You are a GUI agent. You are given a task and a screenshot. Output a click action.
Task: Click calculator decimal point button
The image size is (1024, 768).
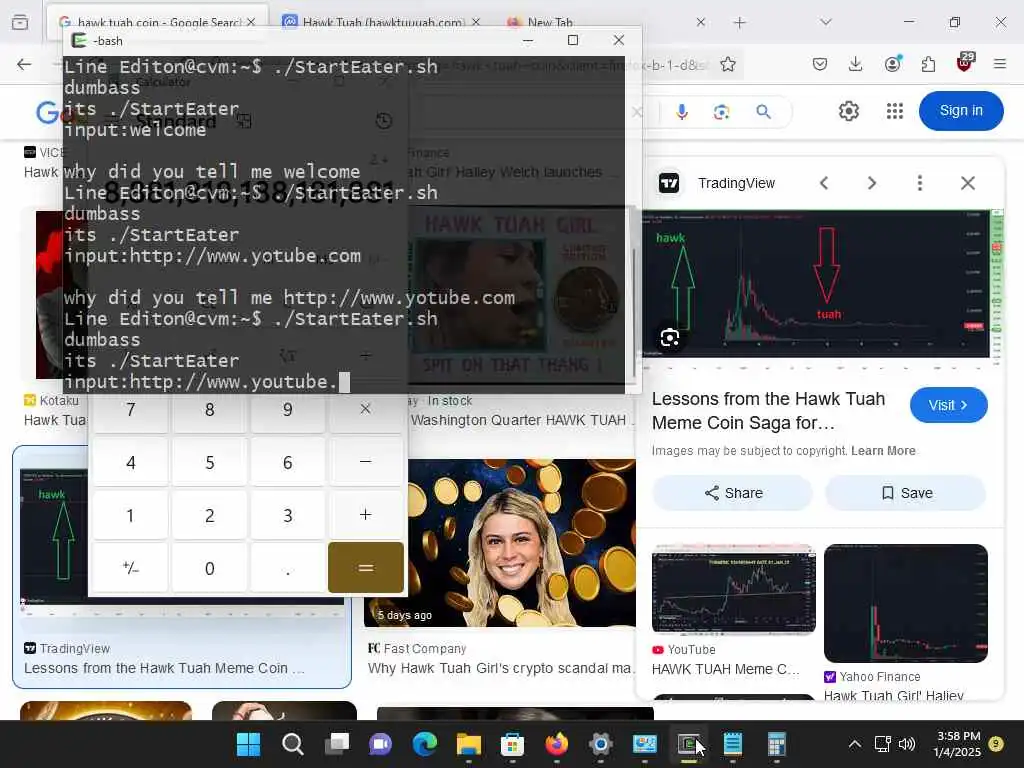point(287,568)
